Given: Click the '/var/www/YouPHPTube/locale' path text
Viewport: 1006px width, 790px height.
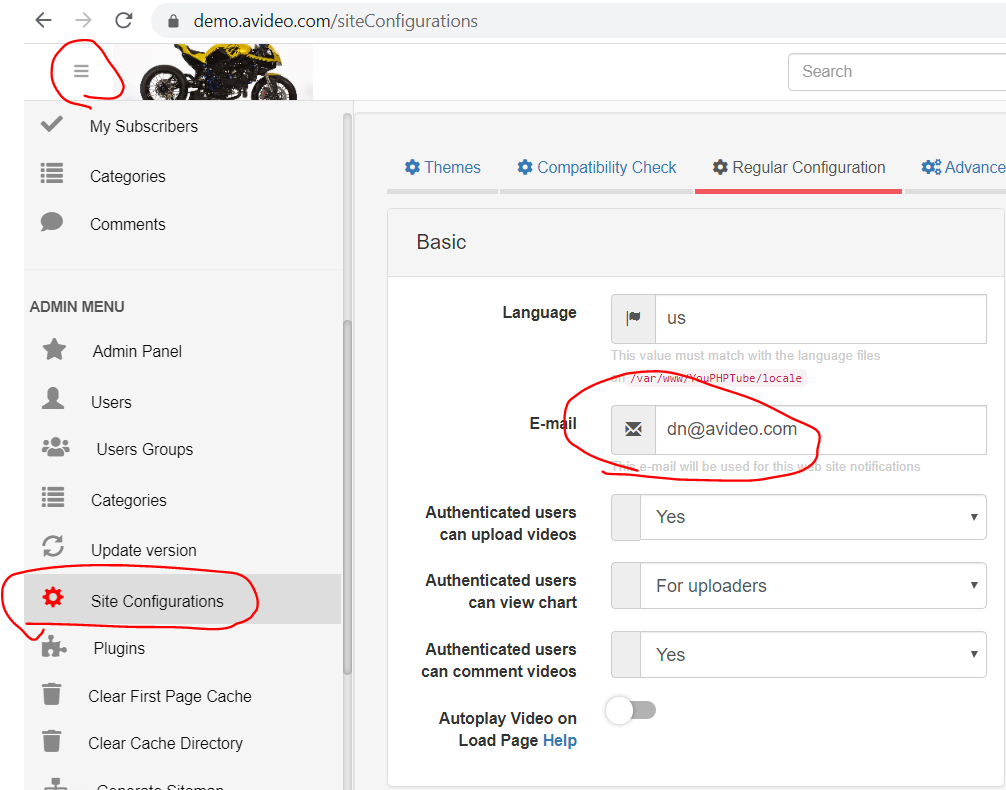Looking at the screenshot, I should pos(716,378).
